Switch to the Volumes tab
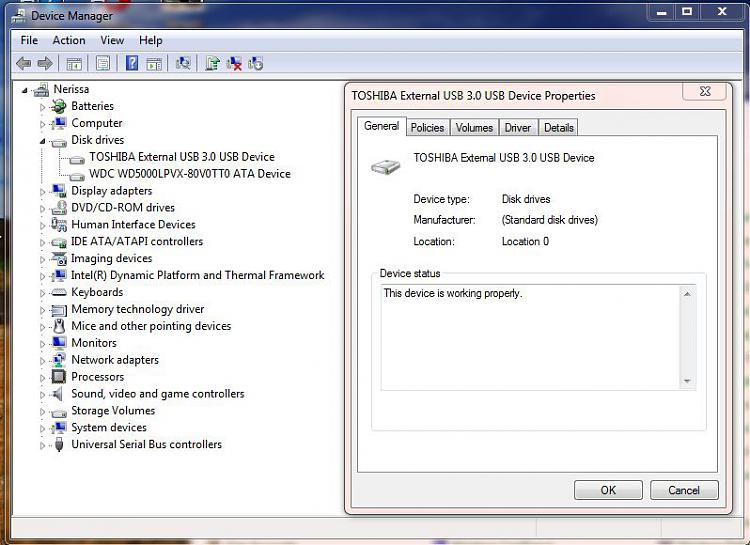750x545 pixels. (474, 128)
